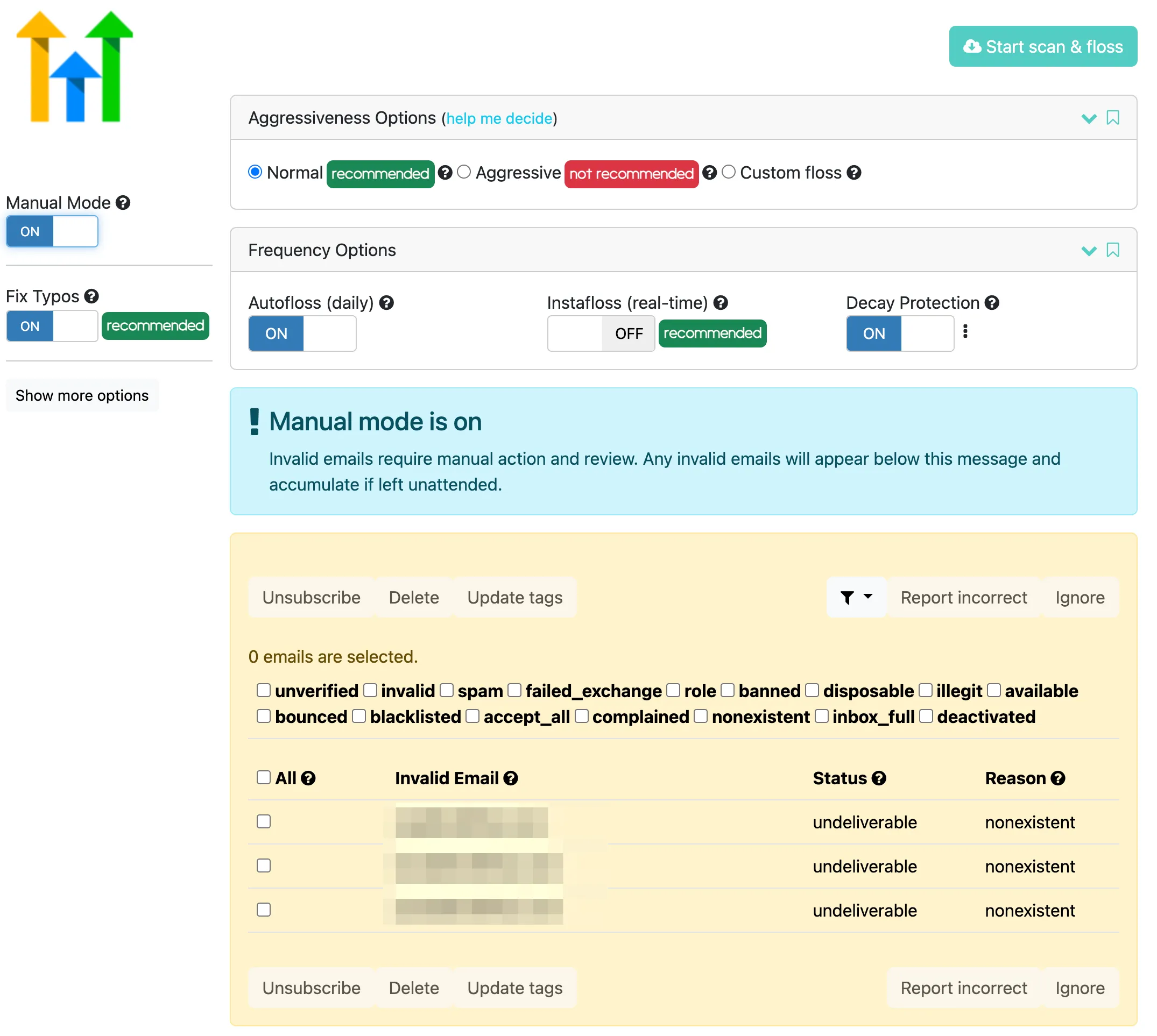Click help icon beside All column header

click(308, 779)
